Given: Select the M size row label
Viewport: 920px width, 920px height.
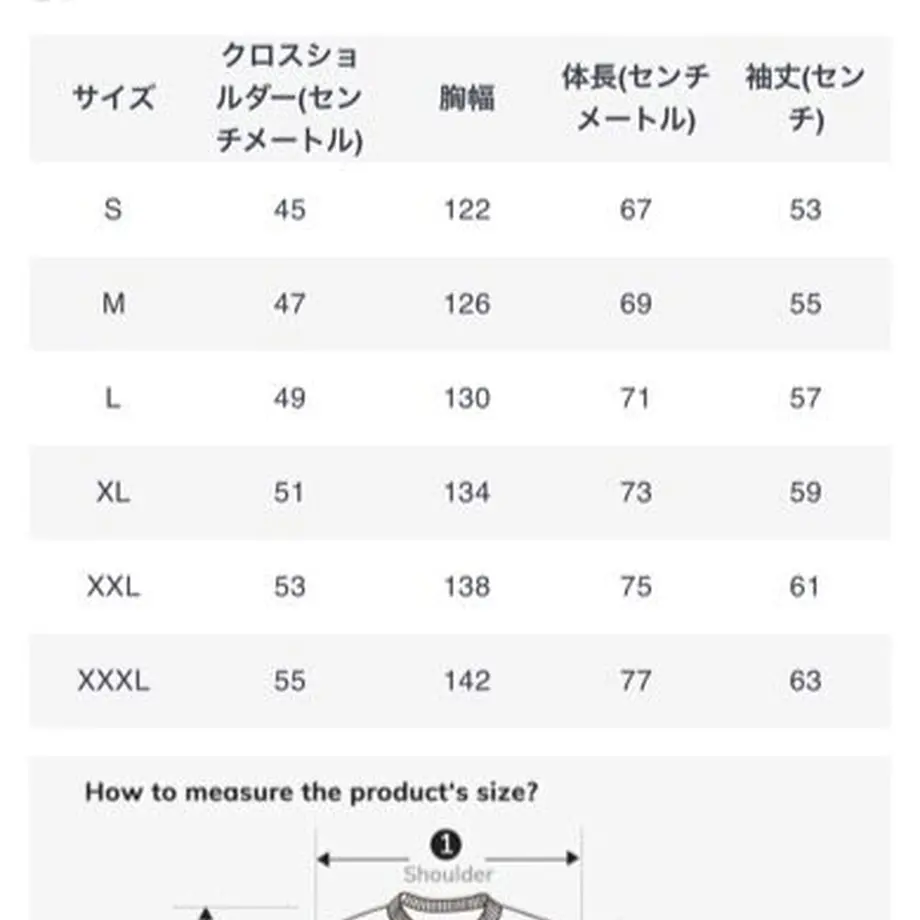Looking at the screenshot, I should 113,304.
